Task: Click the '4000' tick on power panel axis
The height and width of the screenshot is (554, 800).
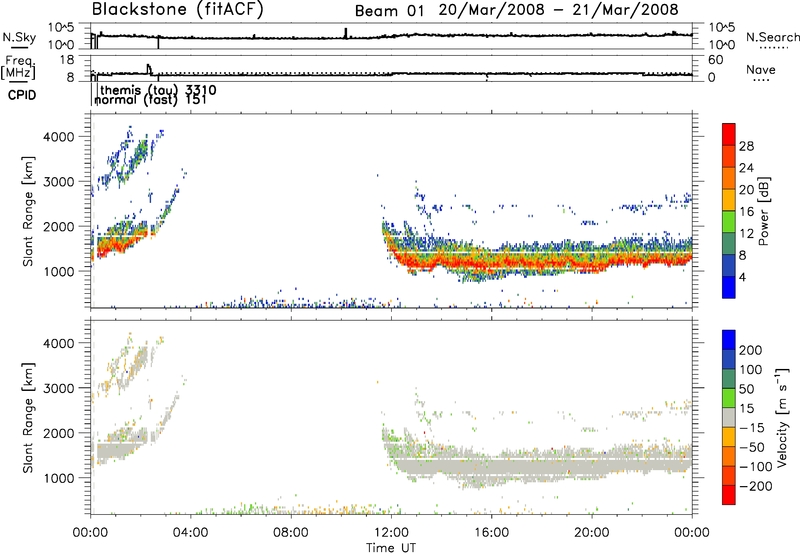Action: pos(58,137)
